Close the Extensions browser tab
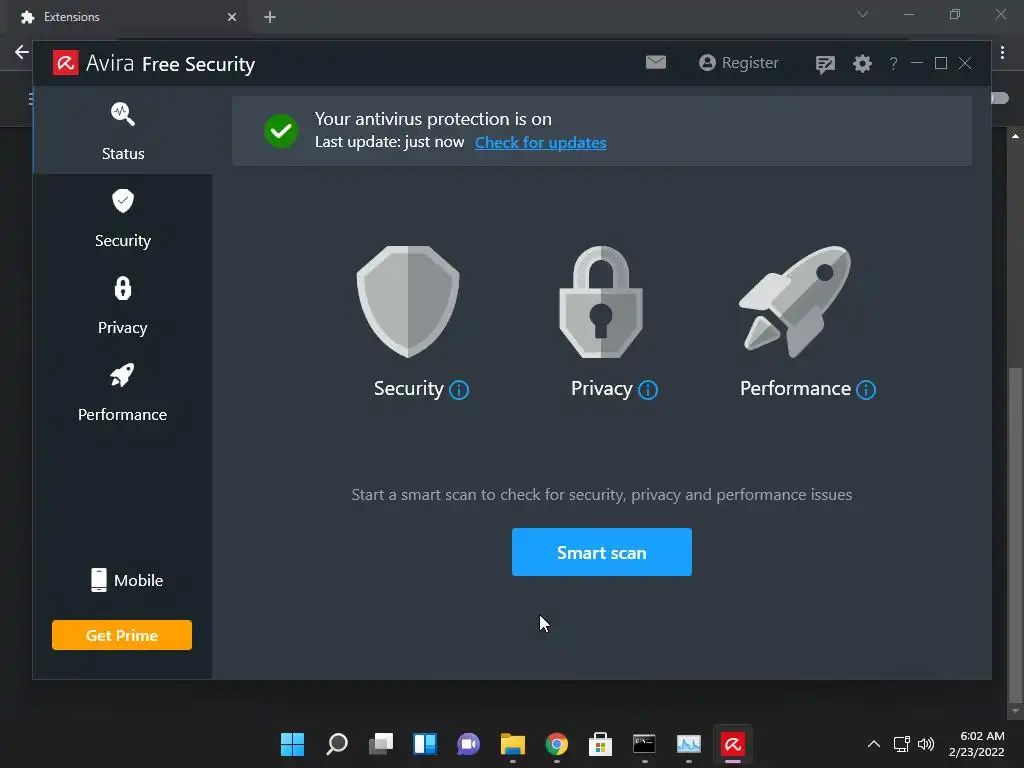 232,17
